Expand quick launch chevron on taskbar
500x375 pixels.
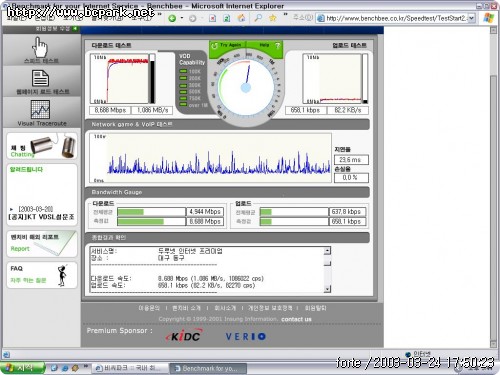pos(86,366)
